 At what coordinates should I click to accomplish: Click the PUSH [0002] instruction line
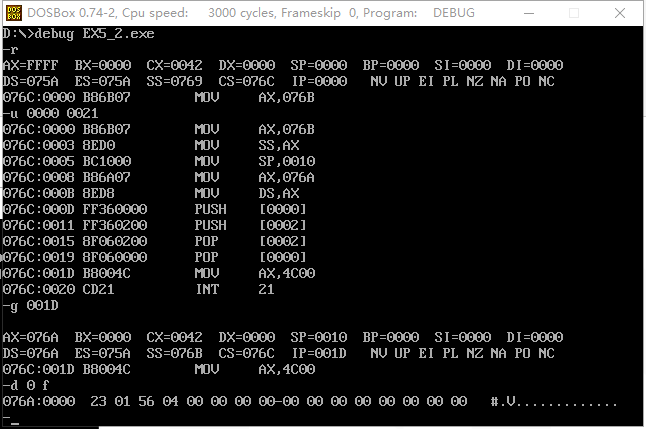[155, 225]
